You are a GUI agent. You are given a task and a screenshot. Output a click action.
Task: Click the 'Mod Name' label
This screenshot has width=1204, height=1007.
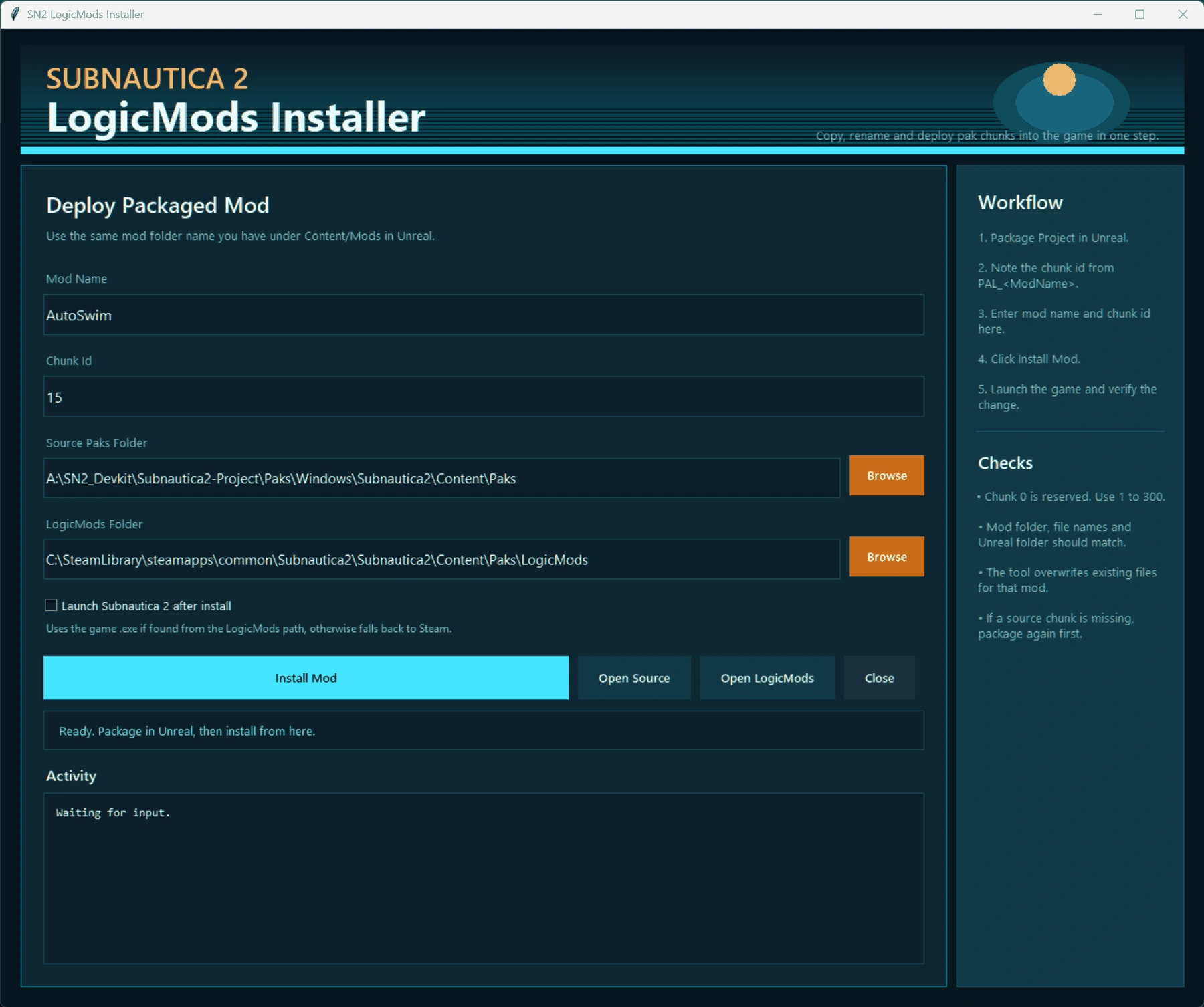pyautogui.click(x=76, y=279)
